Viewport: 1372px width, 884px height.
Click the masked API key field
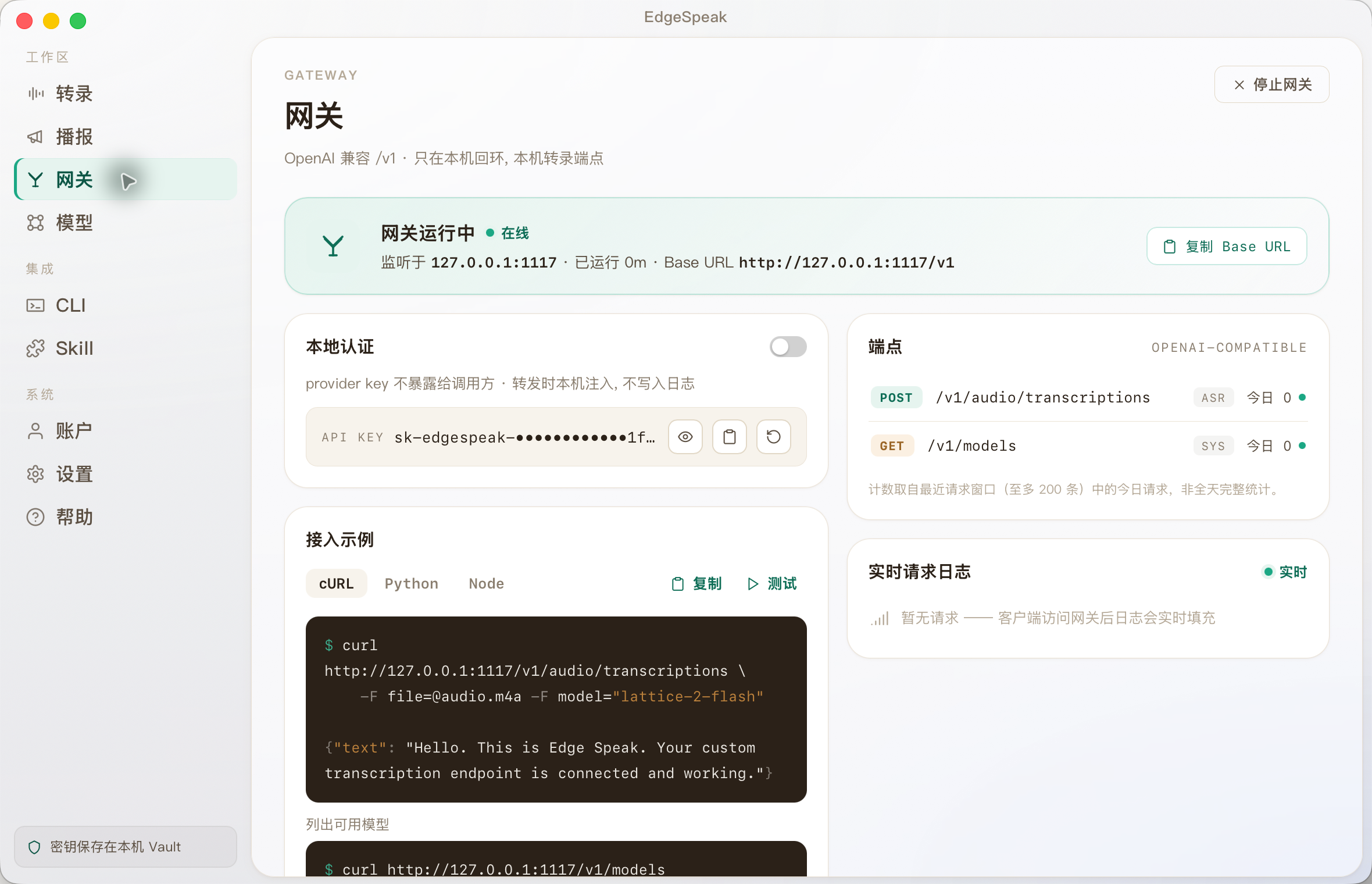[x=524, y=437]
